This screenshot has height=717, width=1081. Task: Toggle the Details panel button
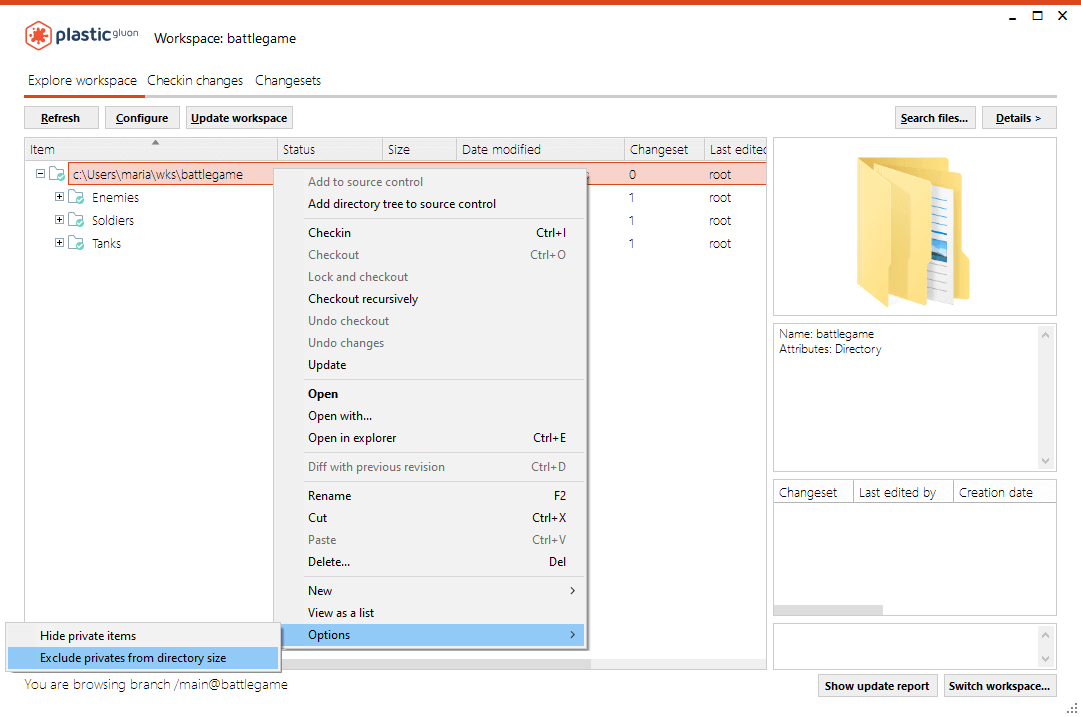click(1019, 118)
